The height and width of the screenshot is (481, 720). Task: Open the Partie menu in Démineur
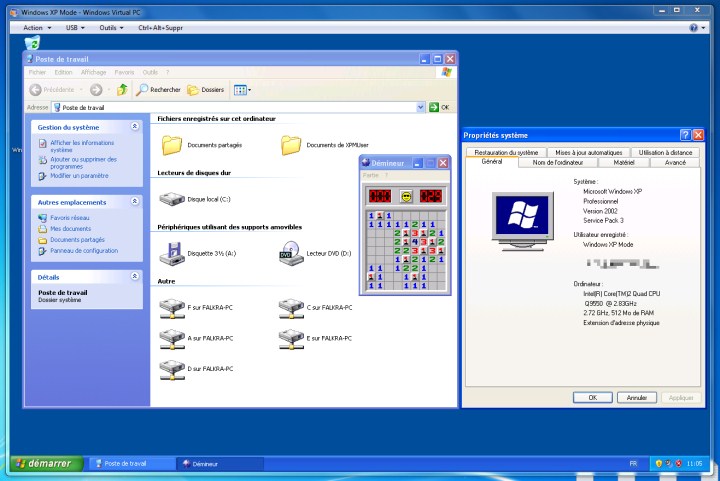371,175
